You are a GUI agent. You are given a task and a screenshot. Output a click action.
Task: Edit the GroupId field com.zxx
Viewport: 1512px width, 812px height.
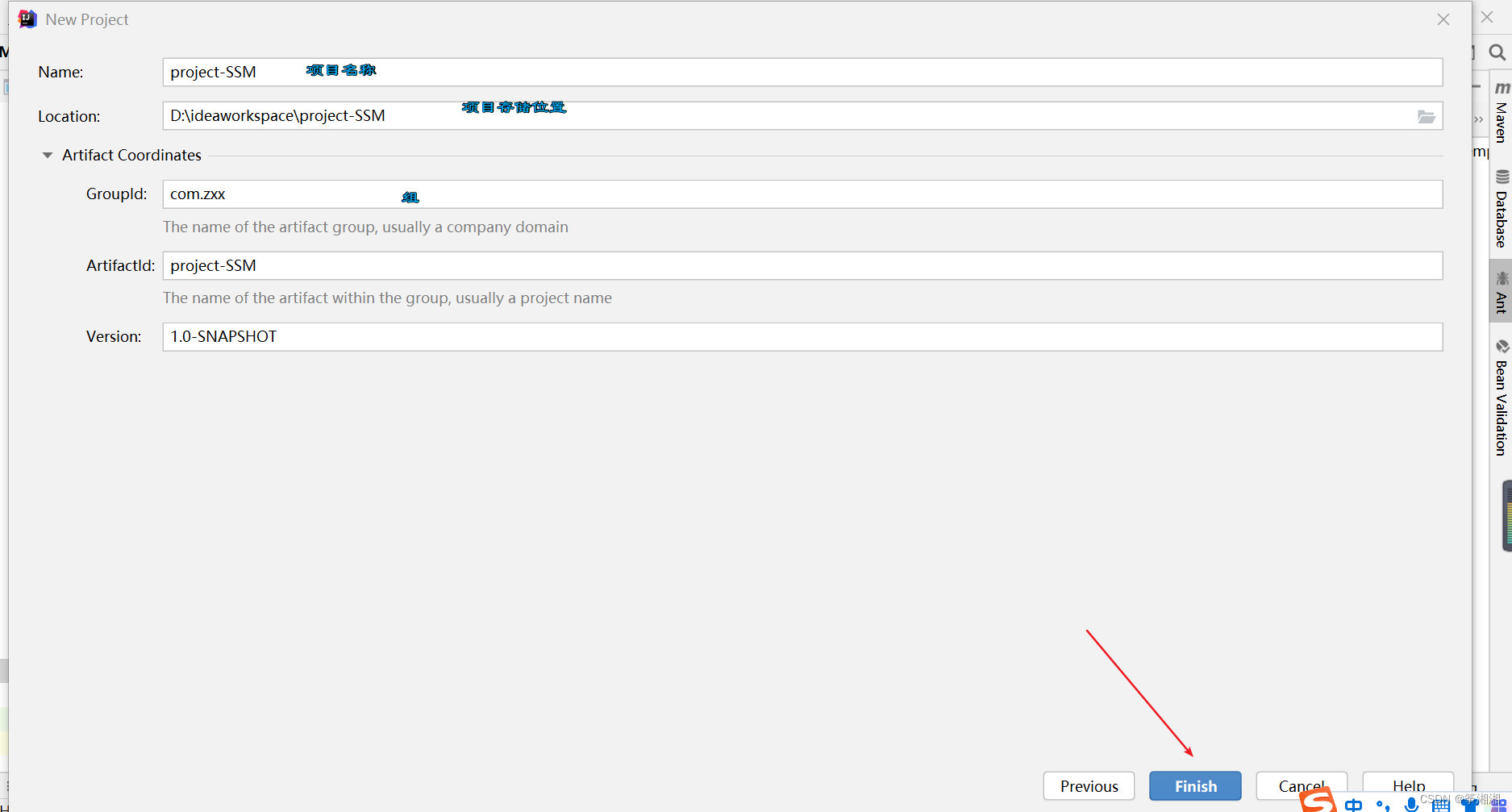(802, 194)
